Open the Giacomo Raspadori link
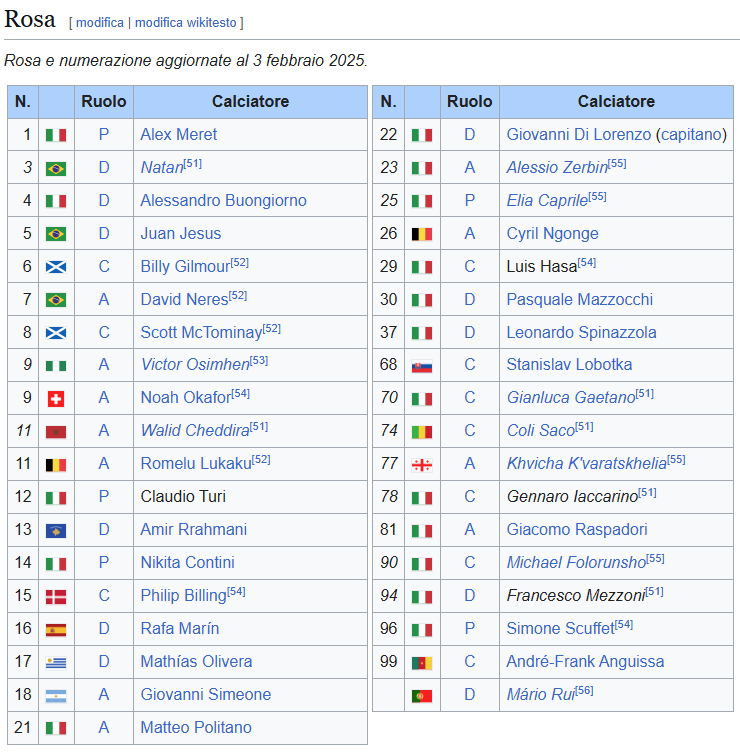 577,529
